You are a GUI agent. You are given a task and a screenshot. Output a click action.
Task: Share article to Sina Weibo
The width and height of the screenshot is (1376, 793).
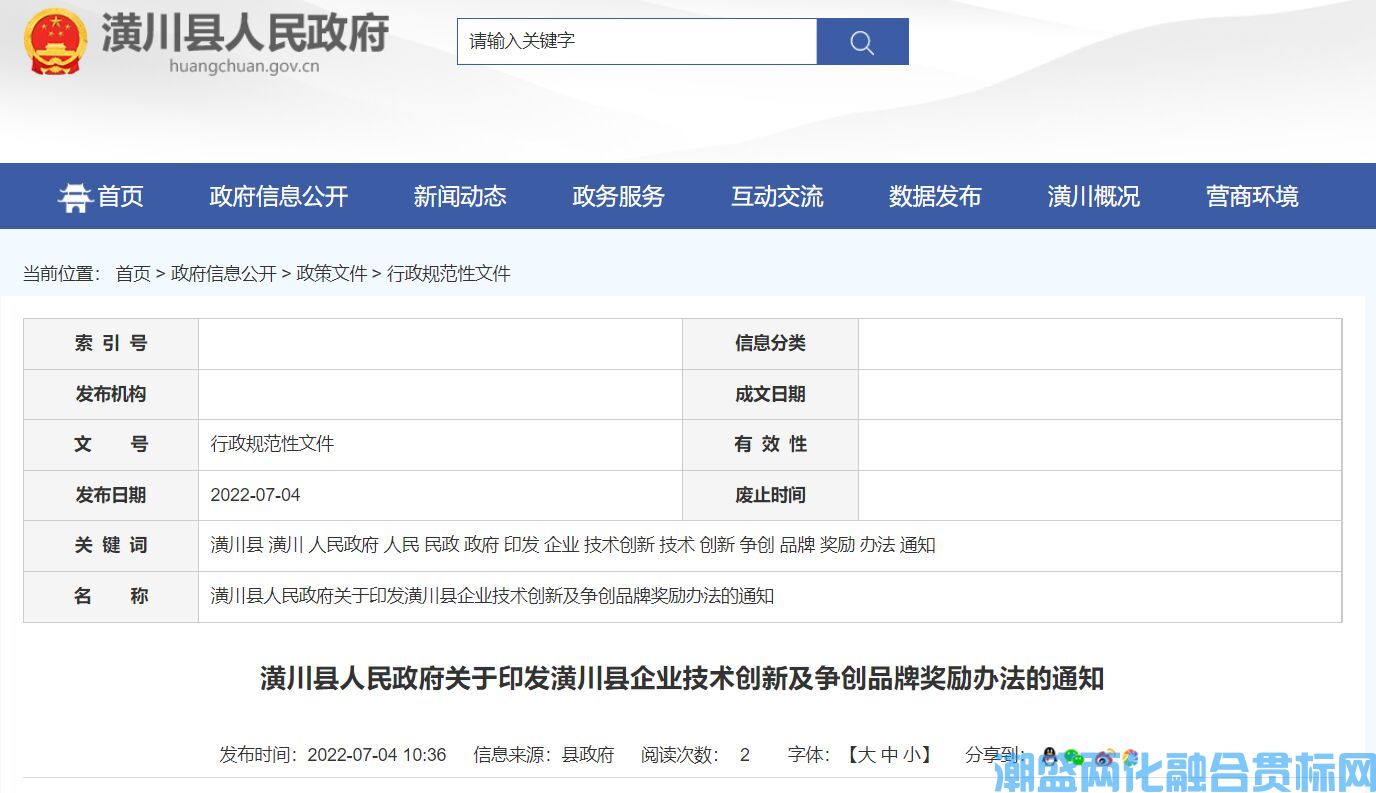(x=1103, y=757)
